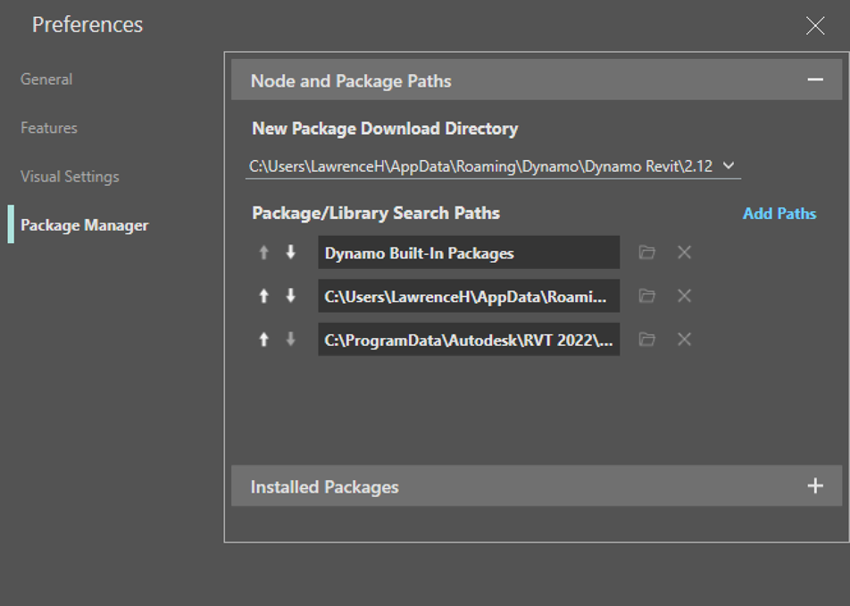The image size is (850, 606).
Task: Select Dynamo Built-In Packages path field
Action: point(469,252)
